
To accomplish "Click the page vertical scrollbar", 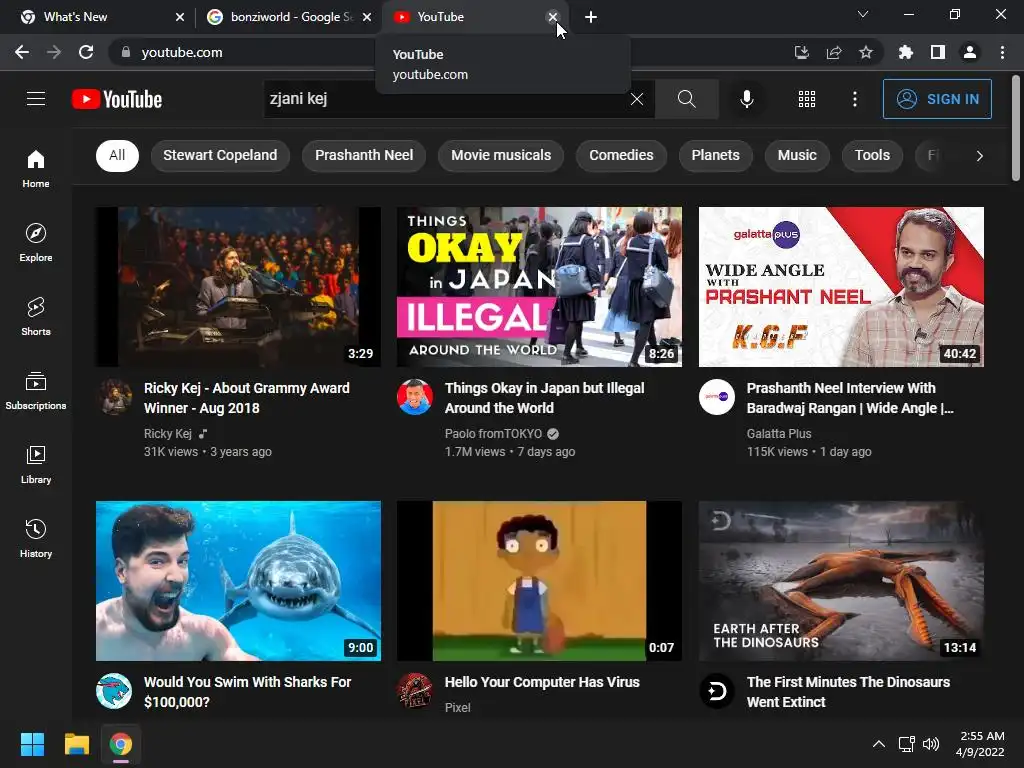I will (x=1016, y=128).
